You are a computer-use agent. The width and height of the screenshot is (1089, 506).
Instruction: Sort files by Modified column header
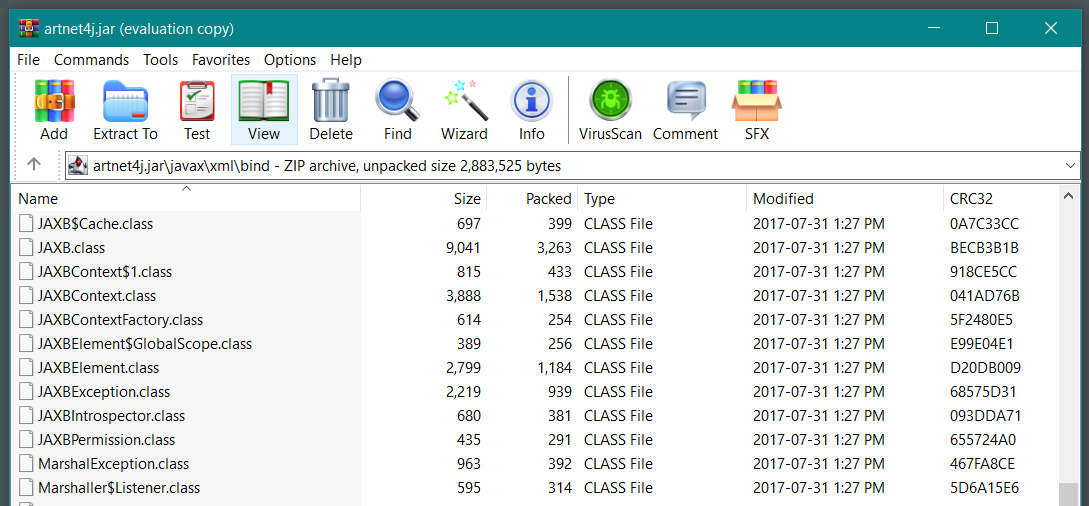(x=845, y=199)
